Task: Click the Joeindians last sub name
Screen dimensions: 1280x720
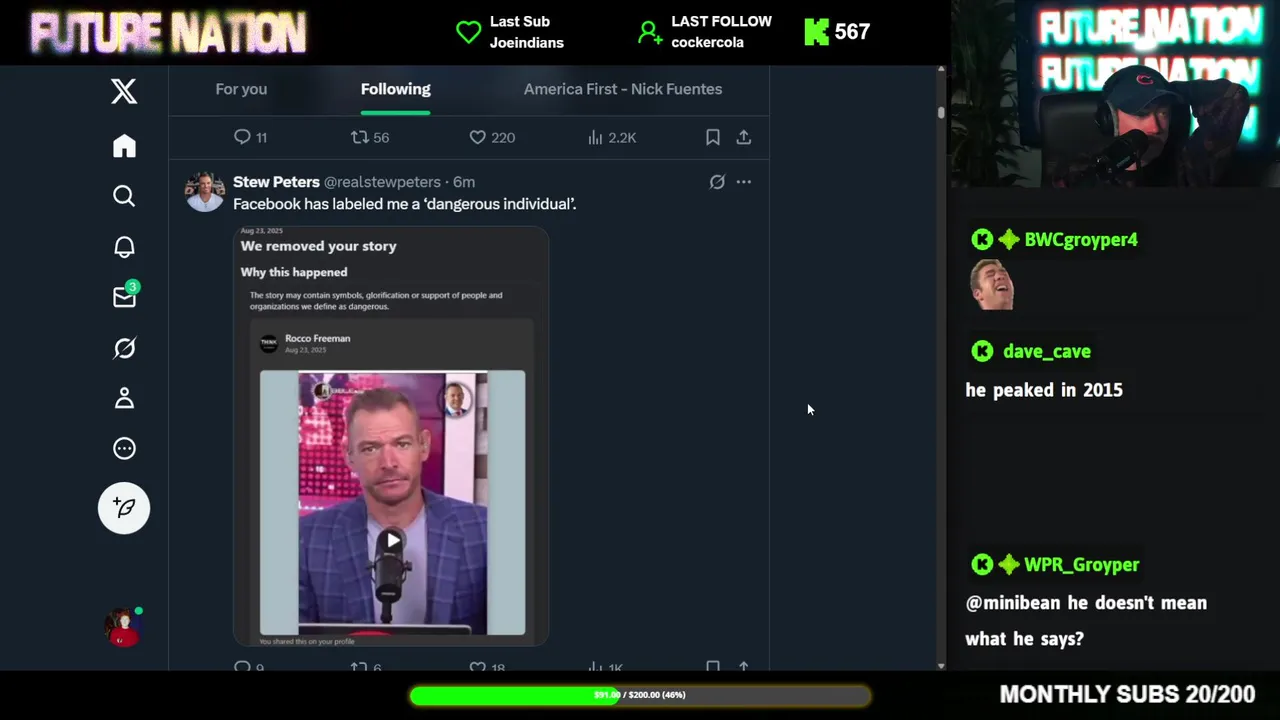Action: click(x=527, y=43)
